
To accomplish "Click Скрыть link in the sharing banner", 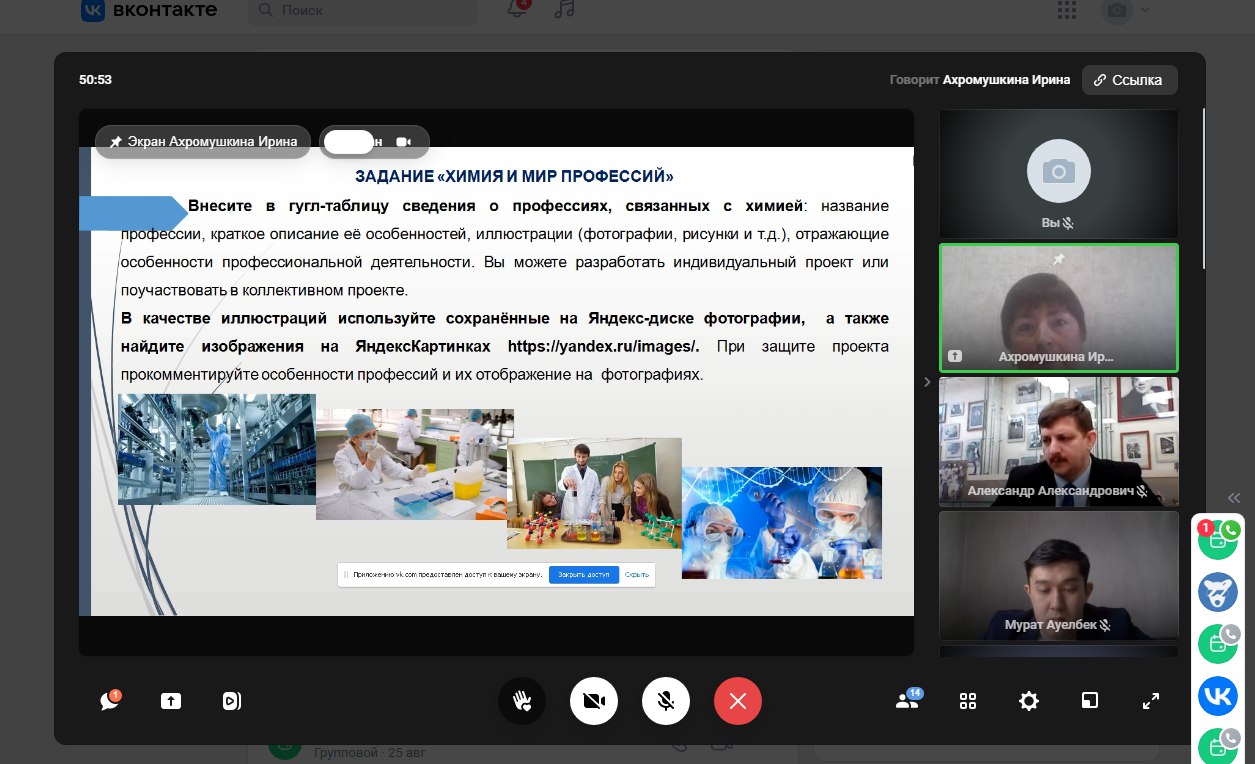I will tap(637, 575).
